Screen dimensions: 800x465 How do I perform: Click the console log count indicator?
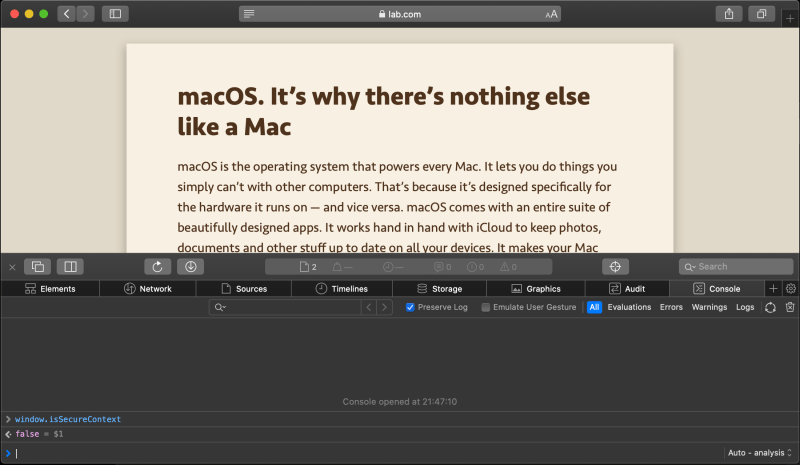442,266
